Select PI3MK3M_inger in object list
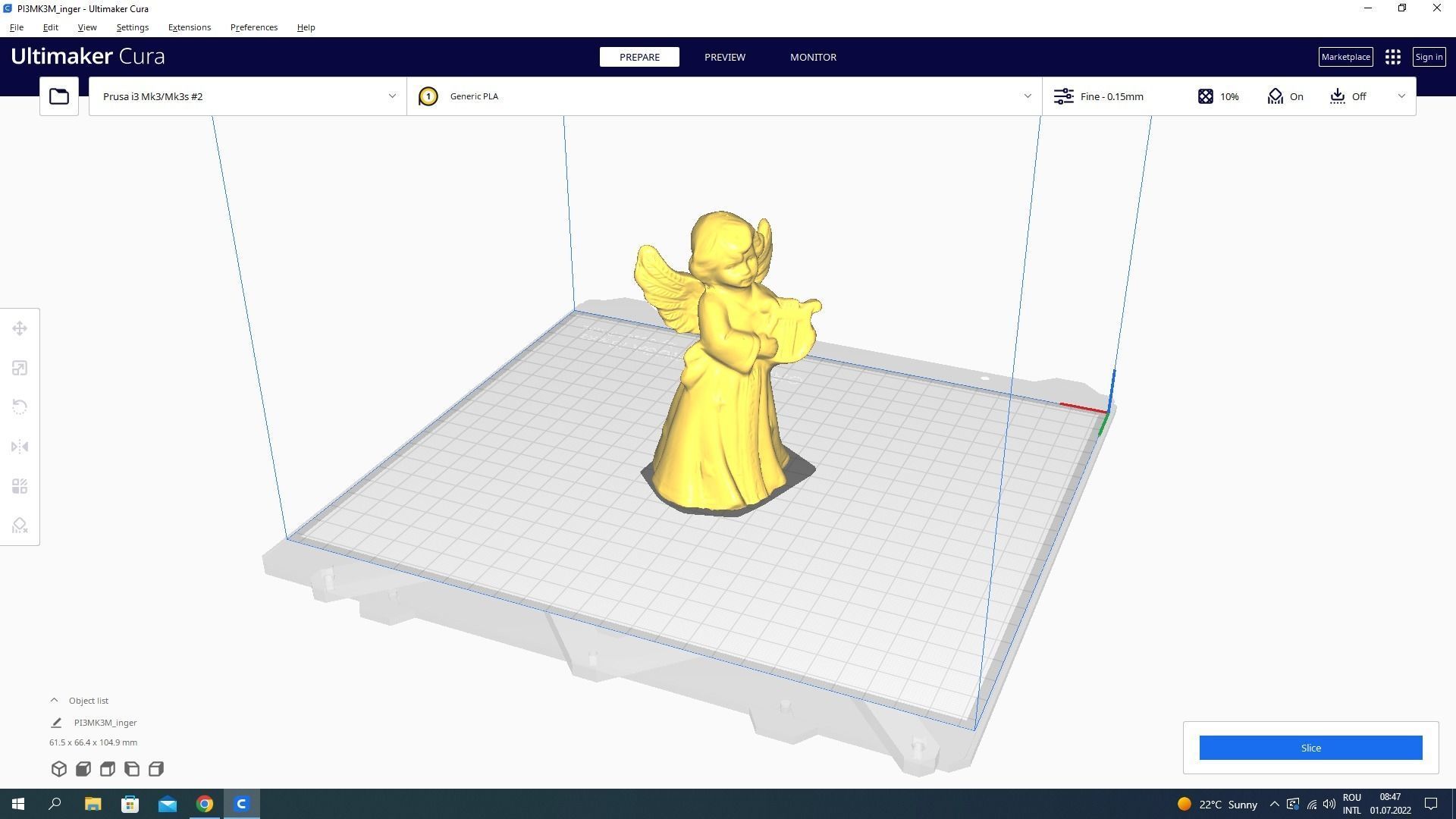Screen dimensions: 1456x819 [x=105, y=723]
